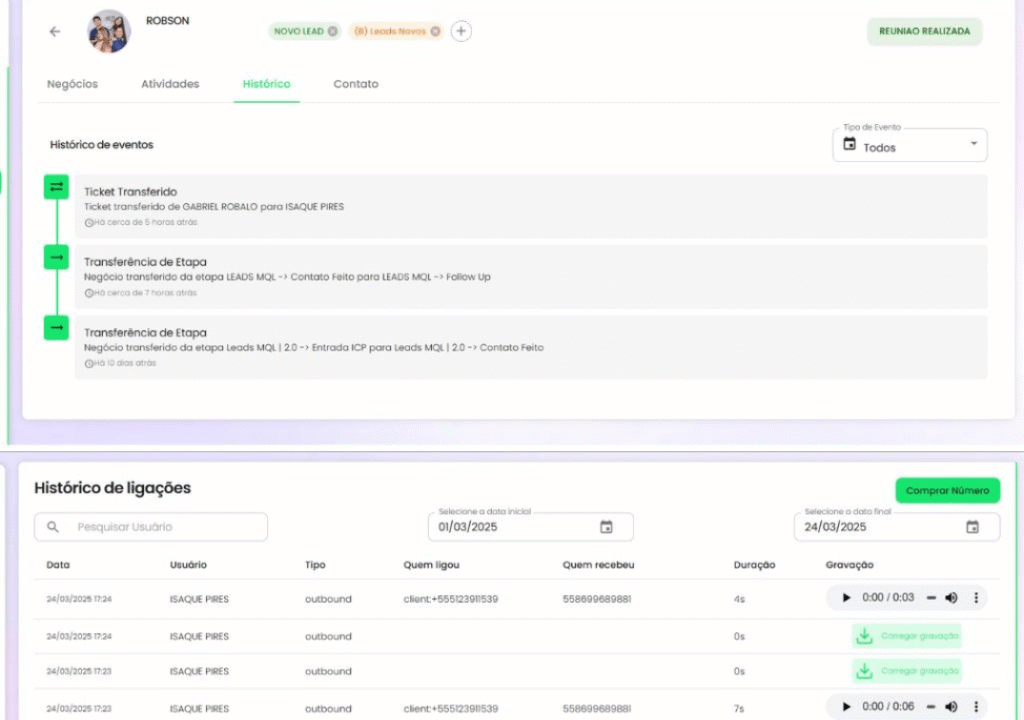Click the REUNIAO REALIZADA button
Viewport: 1024px width, 720px height.
click(x=924, y=31)
